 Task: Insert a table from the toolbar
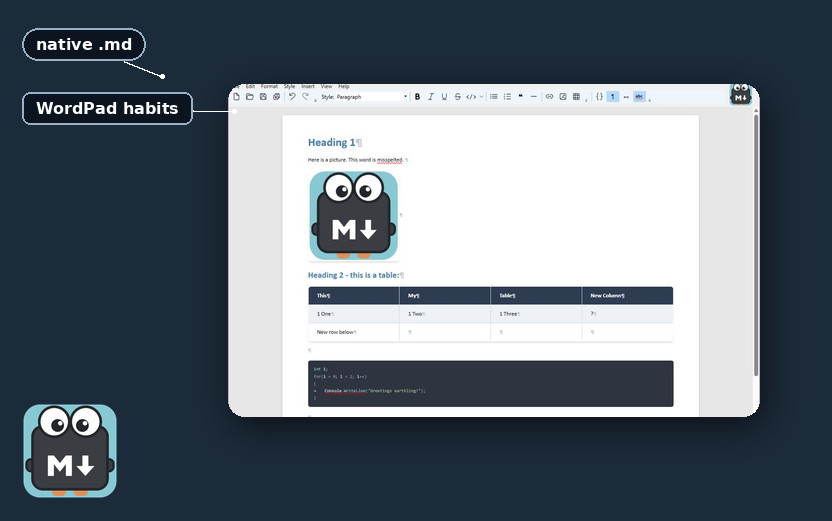[576, 97]
